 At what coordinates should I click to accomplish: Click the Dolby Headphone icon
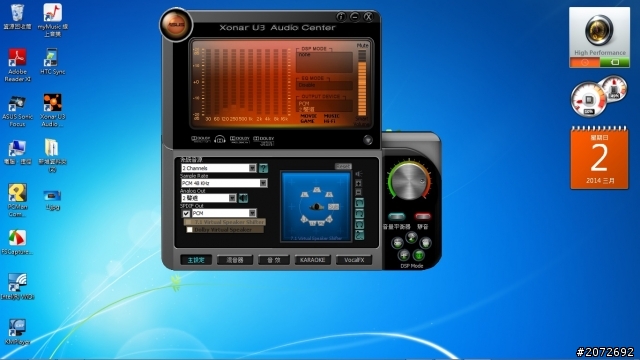(220, 140)
